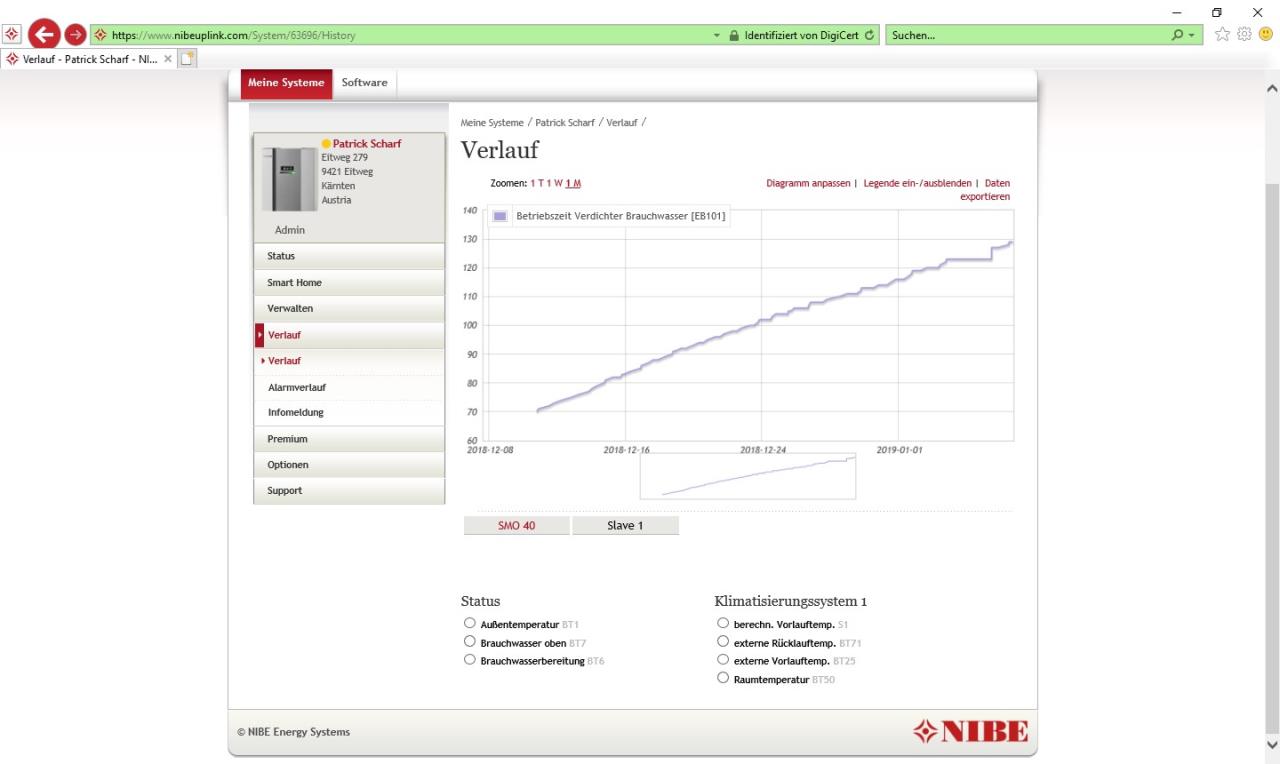Screen dimensions: 1280x764
Task: Click the Verlauf page heading
Action: (x=499, y=150)
